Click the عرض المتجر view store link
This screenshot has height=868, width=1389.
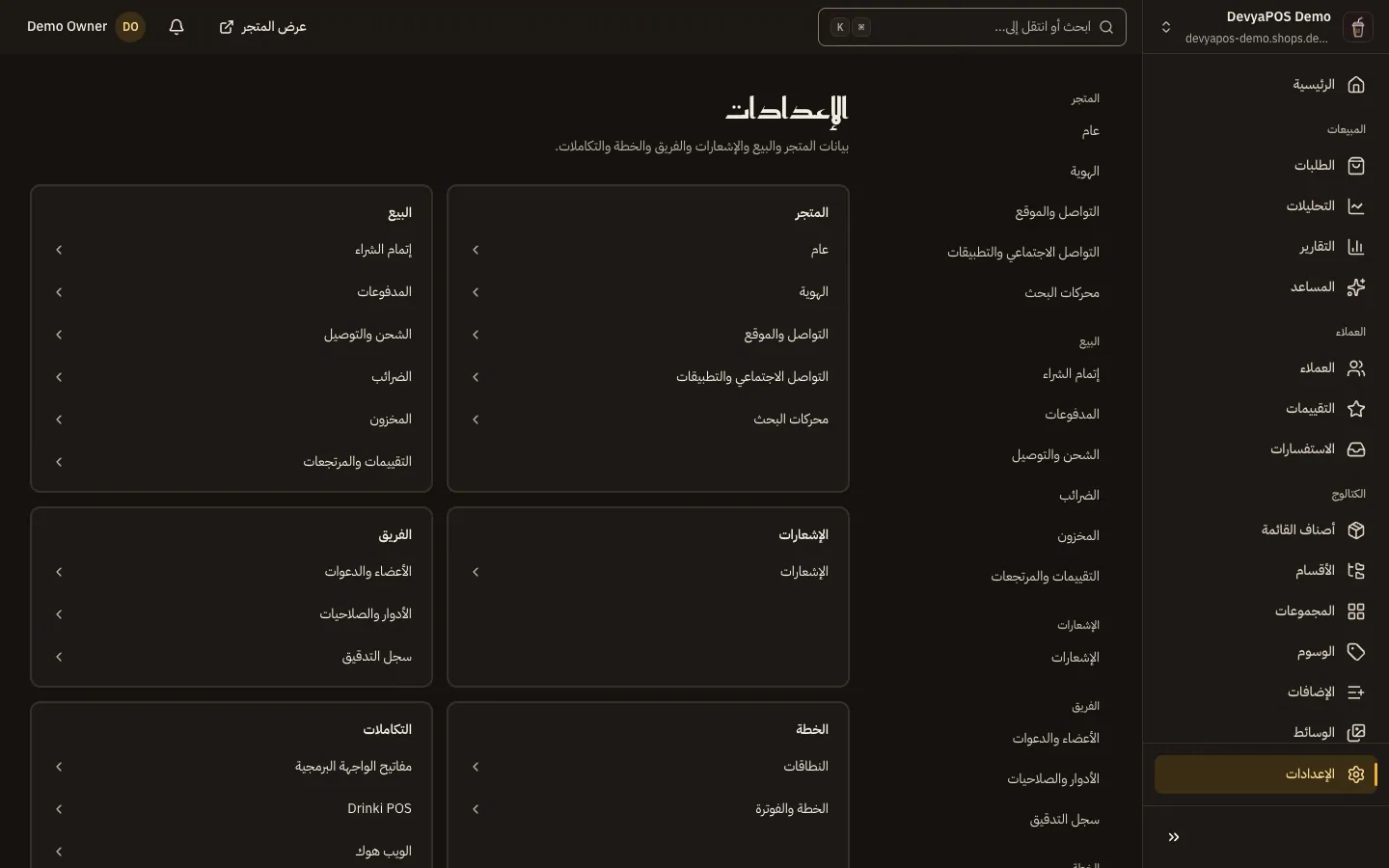pos(262,27)
